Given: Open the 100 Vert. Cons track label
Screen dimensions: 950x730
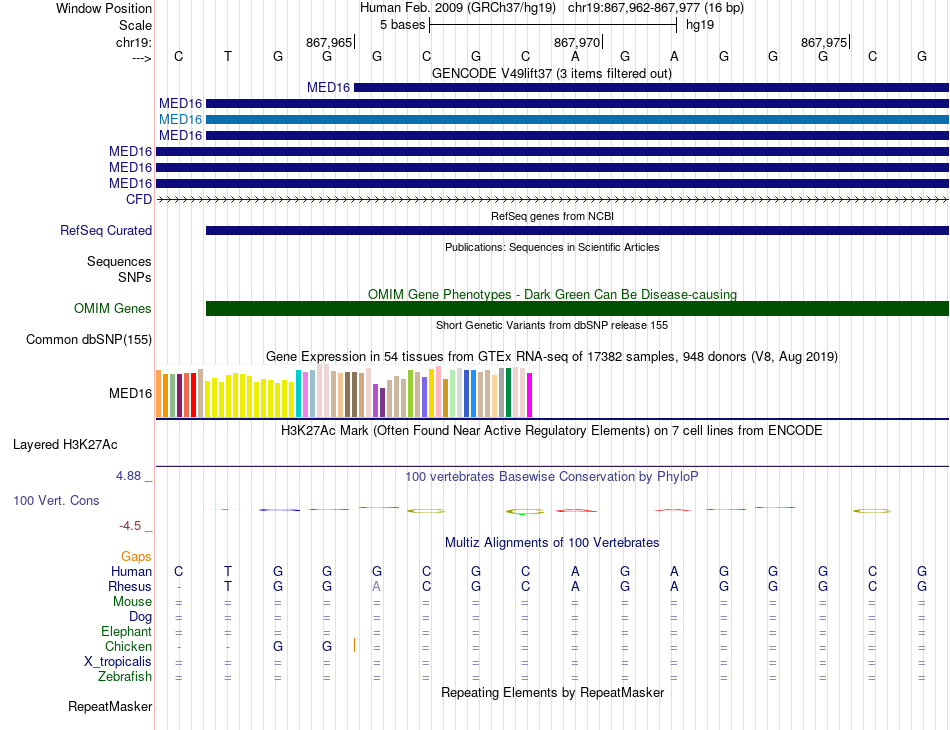Looking at the screenshot, I should tap(56, 500).
